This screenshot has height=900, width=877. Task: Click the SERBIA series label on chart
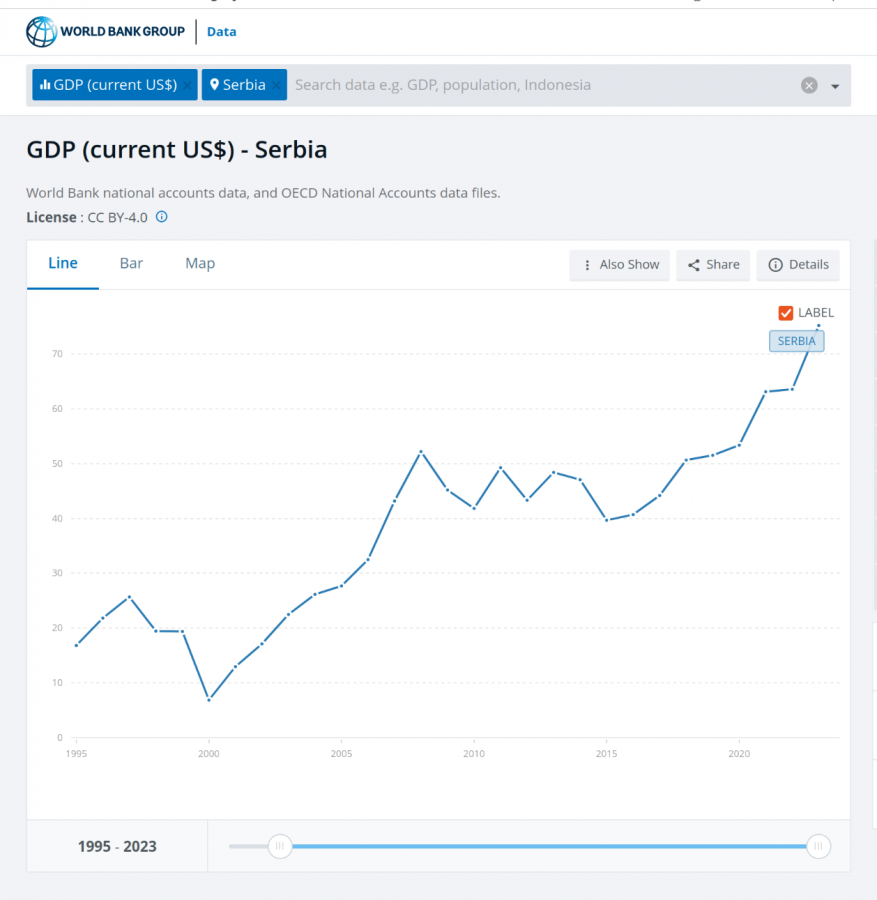[796, 341]
